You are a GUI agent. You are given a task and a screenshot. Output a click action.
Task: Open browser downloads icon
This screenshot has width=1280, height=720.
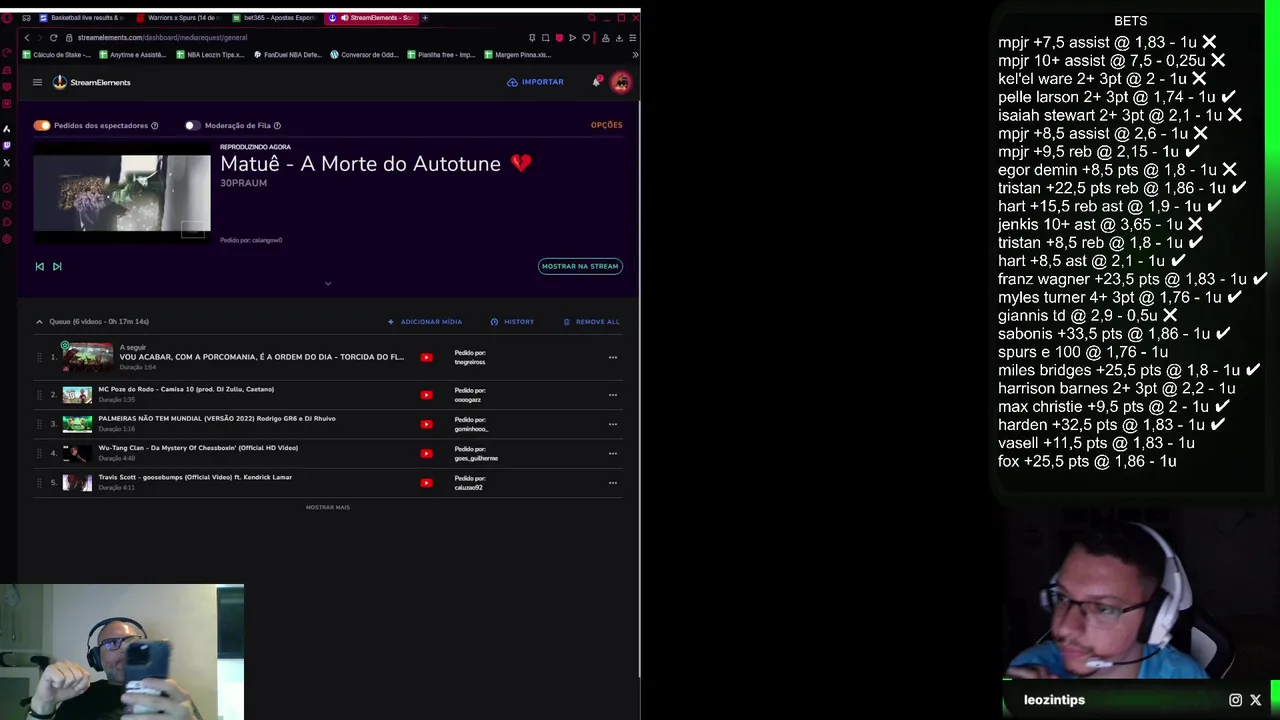tap(619, 37)
